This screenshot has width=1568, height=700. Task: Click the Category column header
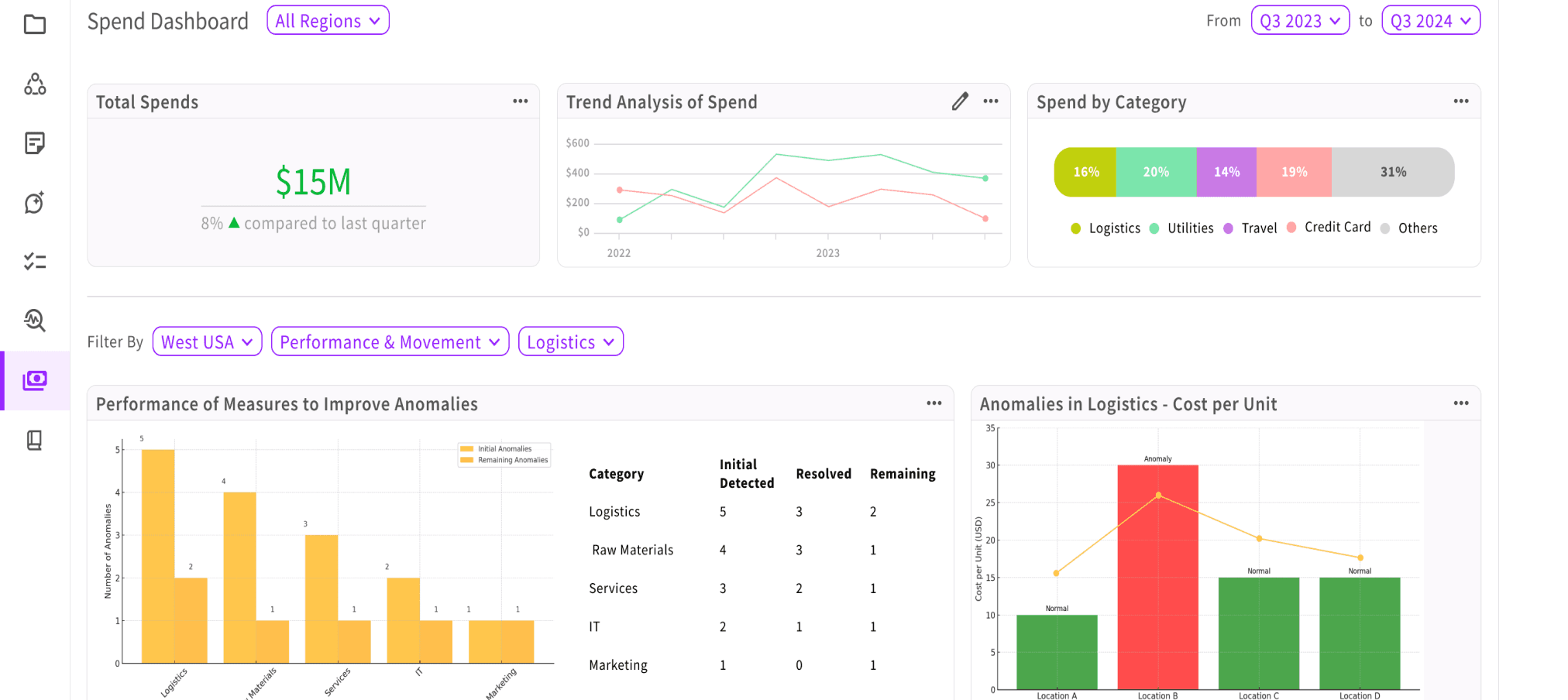pos(616,474)
